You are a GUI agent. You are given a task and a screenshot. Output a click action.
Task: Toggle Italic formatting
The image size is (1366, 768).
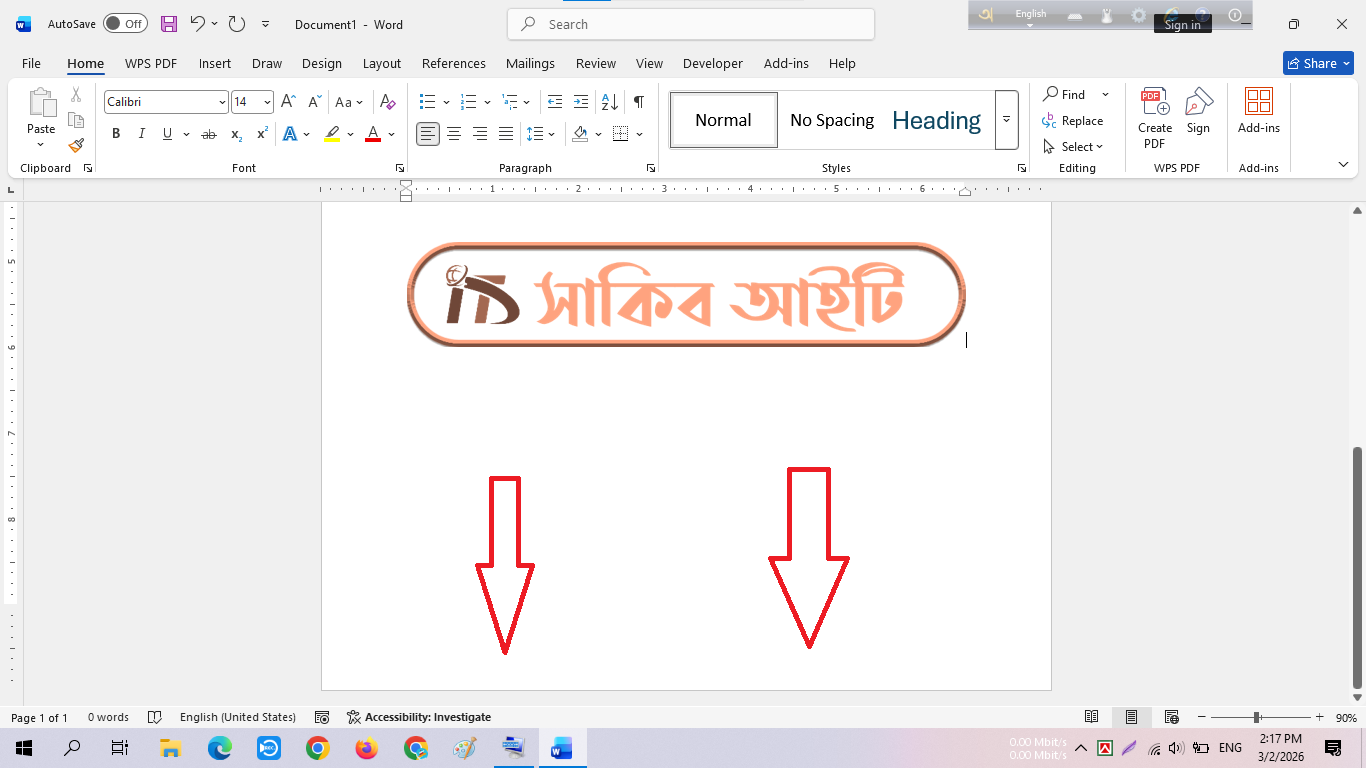[141, 134]
